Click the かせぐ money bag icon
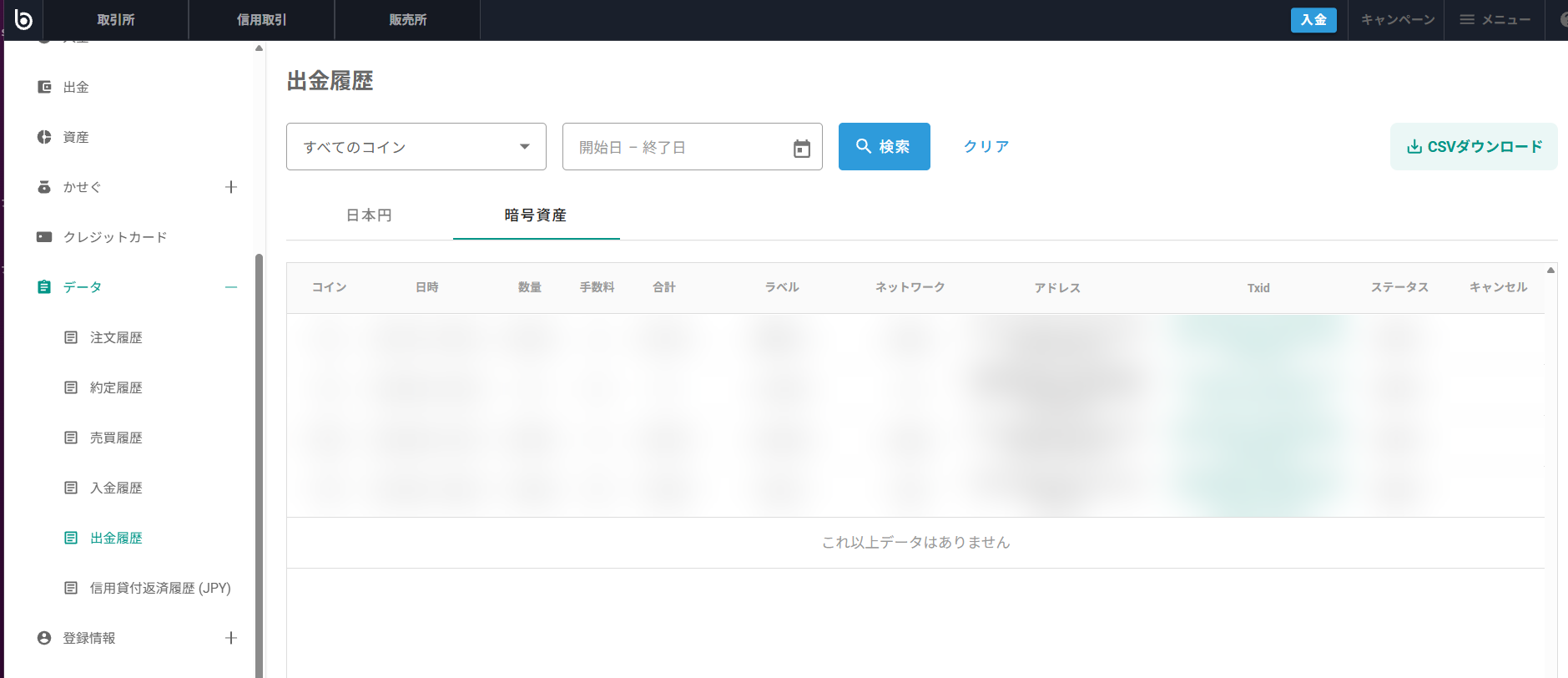 pos(44,187)
